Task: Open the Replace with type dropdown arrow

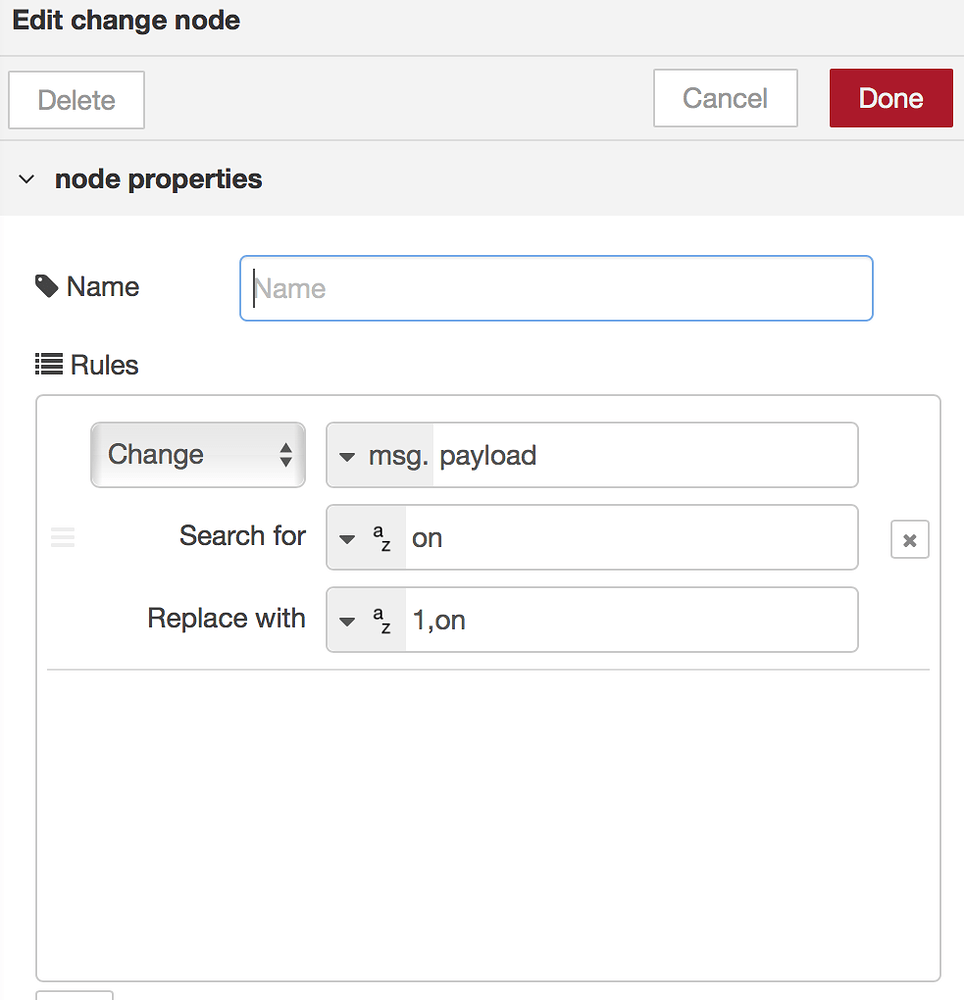Action: [347, 619]
